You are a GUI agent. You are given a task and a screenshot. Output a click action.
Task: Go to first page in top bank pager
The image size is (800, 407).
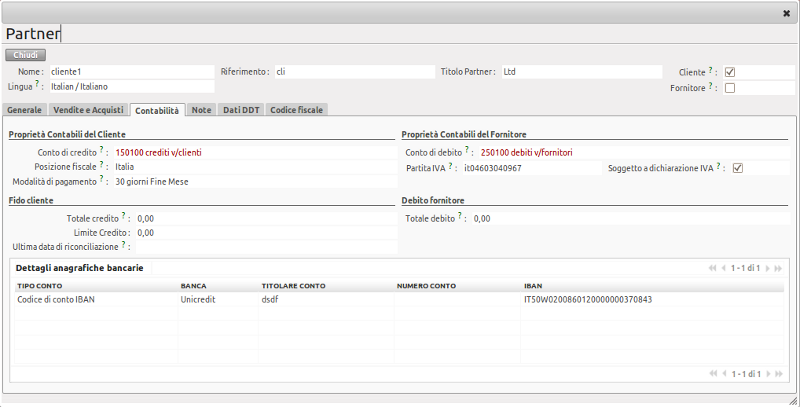coord(712,268)
